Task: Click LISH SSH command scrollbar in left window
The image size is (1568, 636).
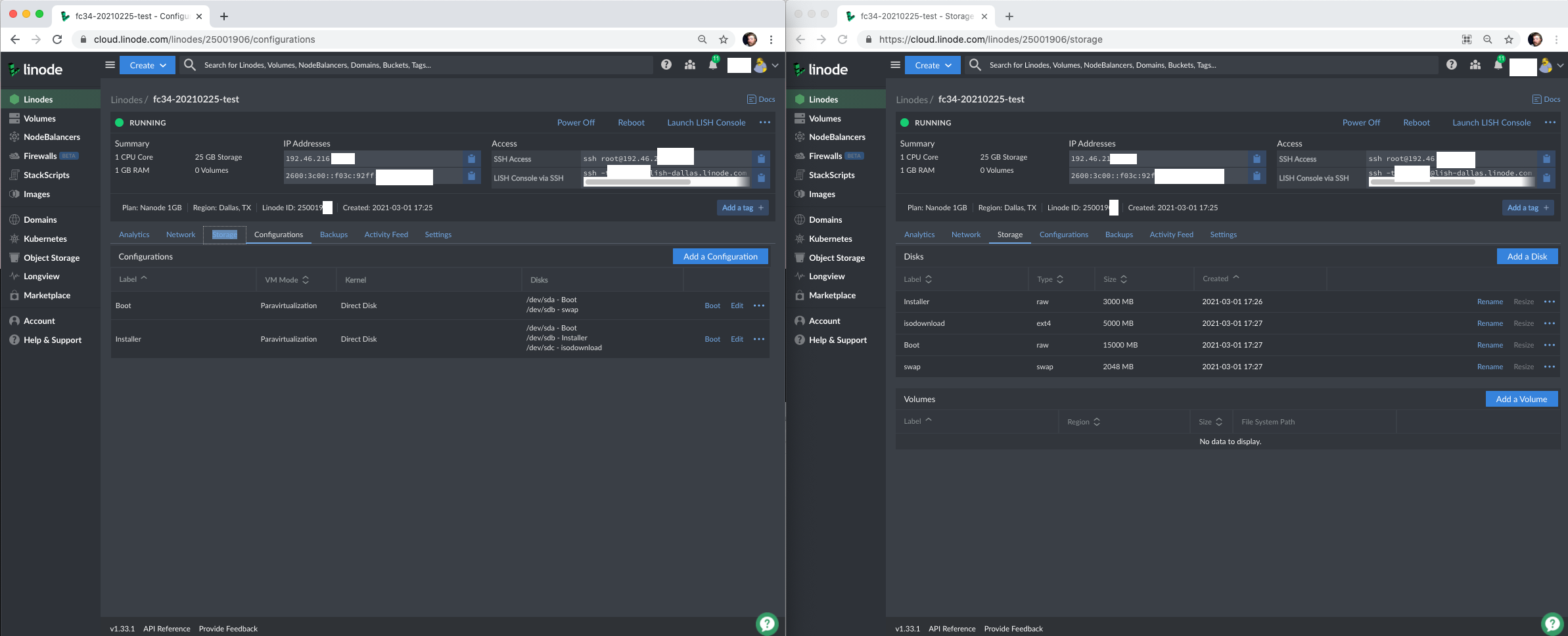Action: (x=637, y=182)
